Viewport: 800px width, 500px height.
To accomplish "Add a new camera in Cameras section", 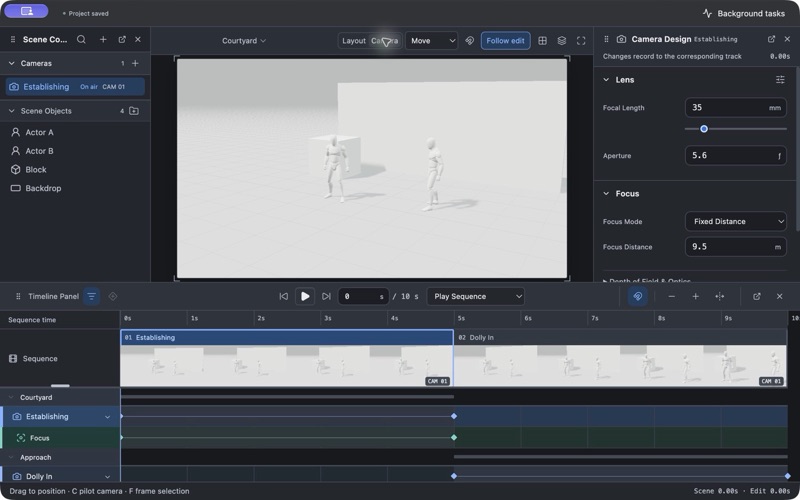I will (135, 63).
